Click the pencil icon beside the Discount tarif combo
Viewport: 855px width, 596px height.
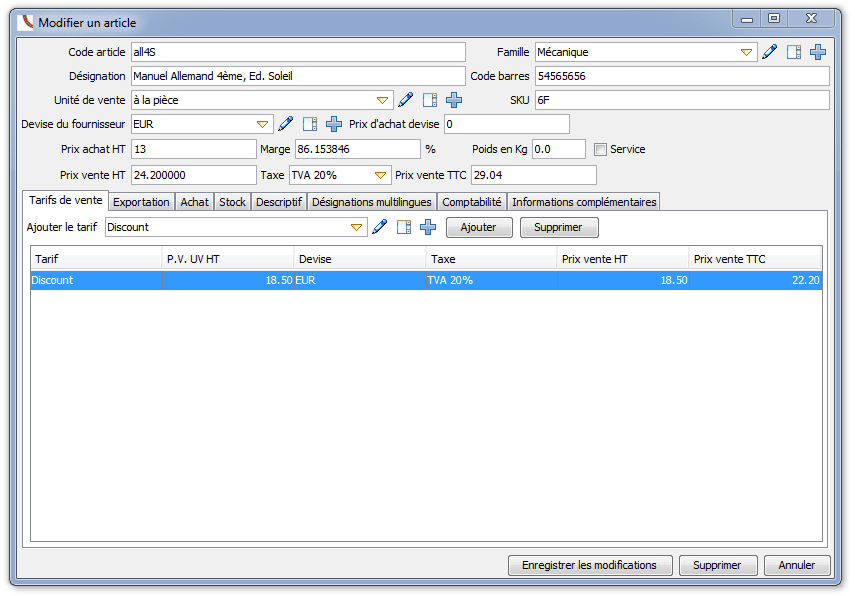[x=380, y=227]
